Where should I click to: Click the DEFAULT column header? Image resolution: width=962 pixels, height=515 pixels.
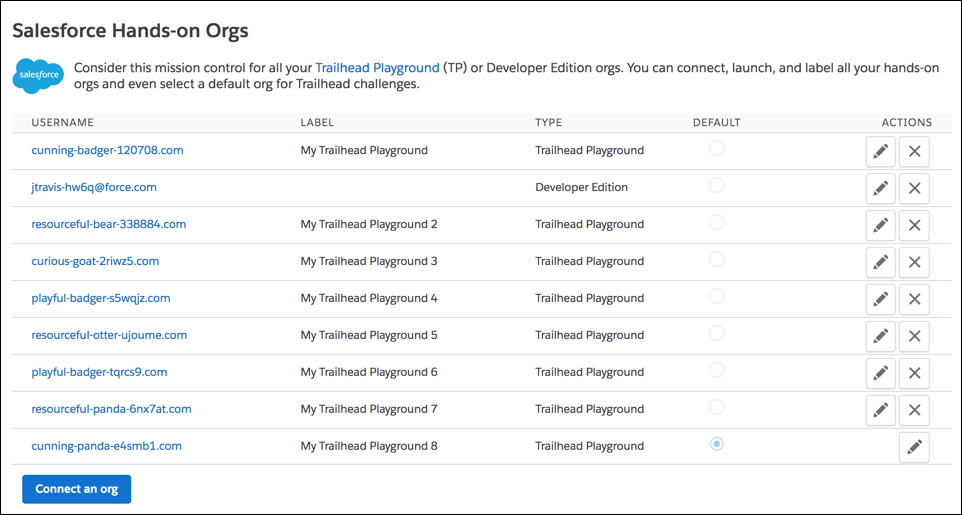pyautogui.click(x=717, y=122)
